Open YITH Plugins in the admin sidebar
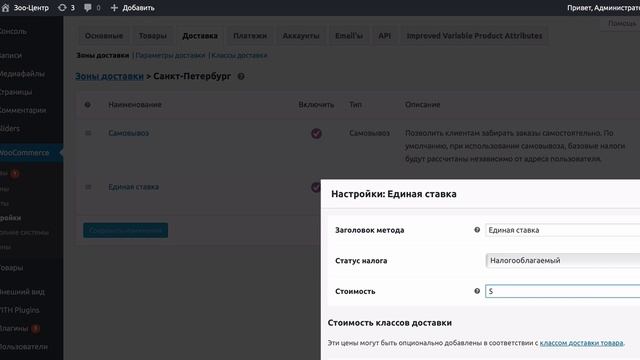 (x=20, y=310)
